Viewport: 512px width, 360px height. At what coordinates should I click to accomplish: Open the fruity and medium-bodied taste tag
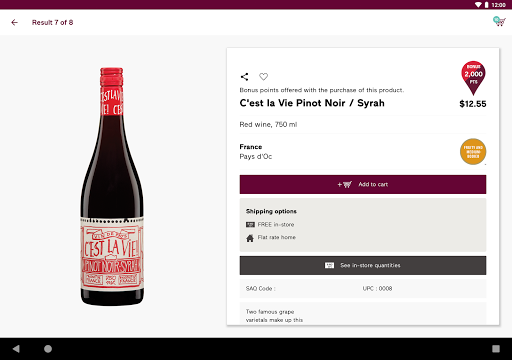473,152
